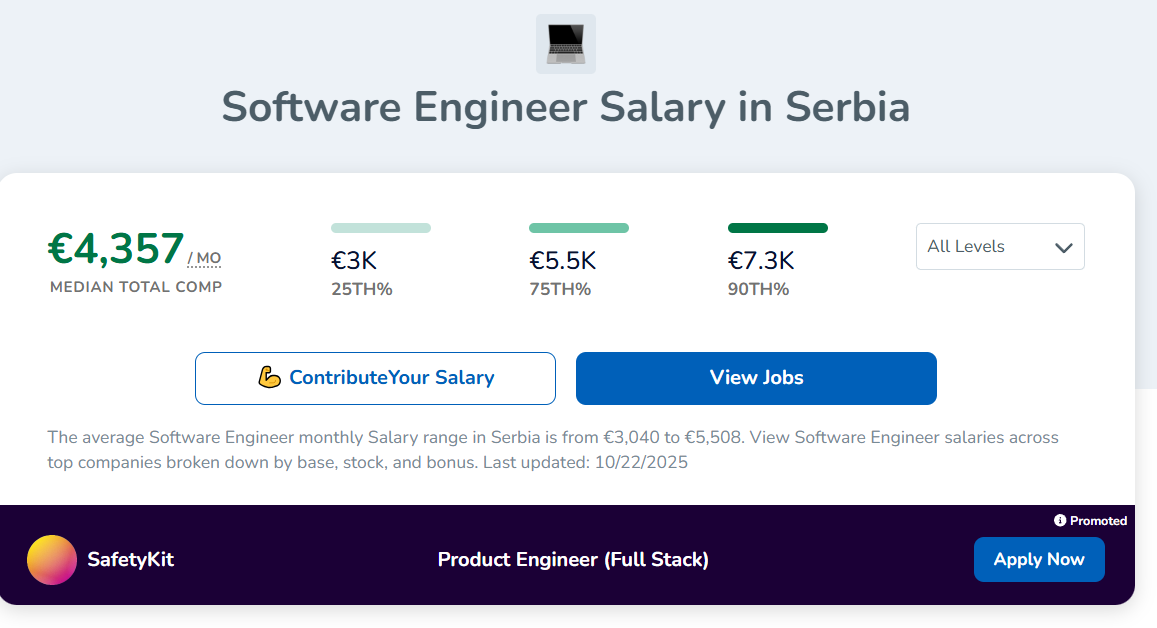
Task: Click the underlined / MO period label
Action: pos(204,259)
